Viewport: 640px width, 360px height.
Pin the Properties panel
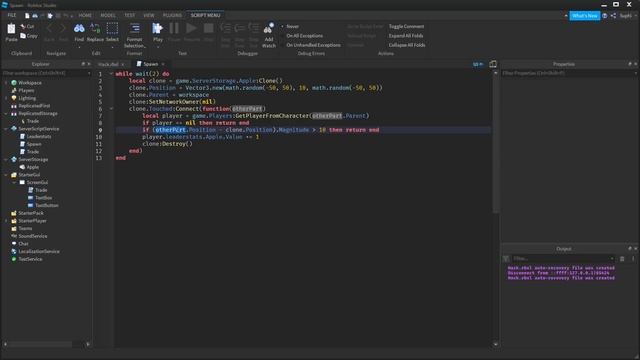629,64
